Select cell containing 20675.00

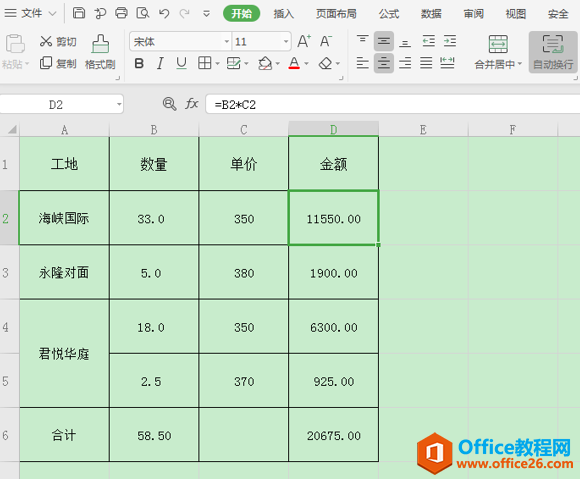click(x=333, y=435)
